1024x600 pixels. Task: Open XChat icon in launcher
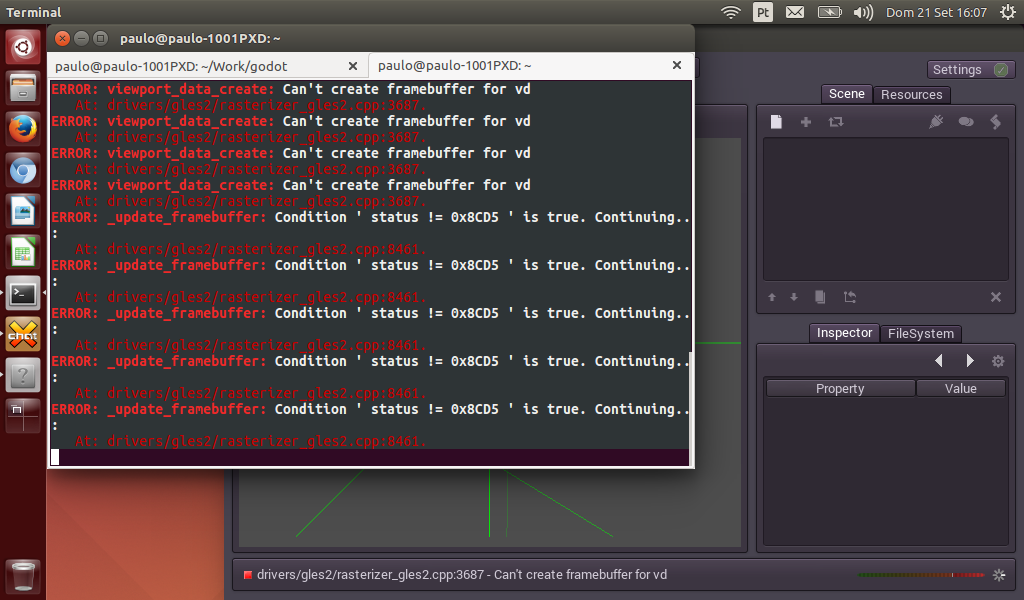click(23, 335)
